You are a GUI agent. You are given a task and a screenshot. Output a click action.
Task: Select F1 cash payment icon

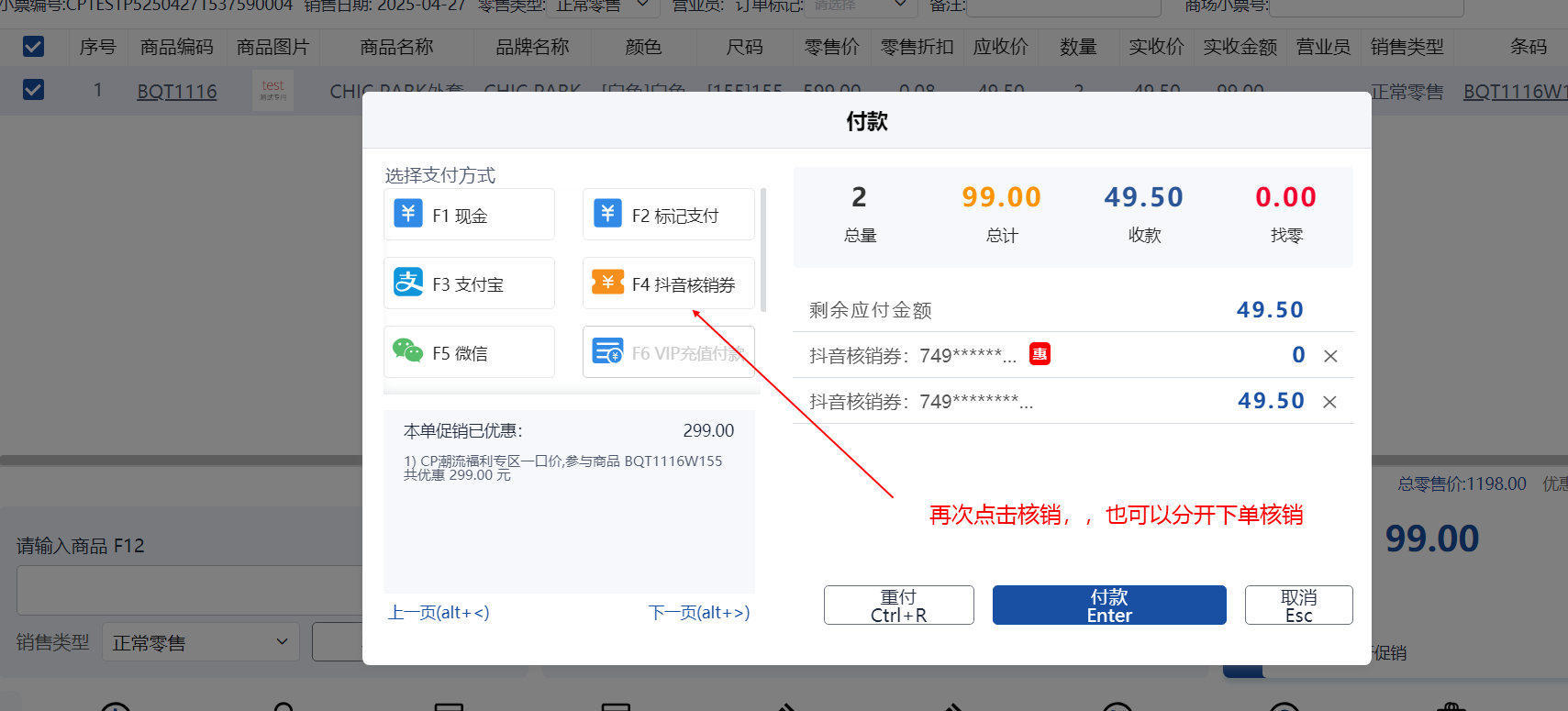(x=408, y=214)
